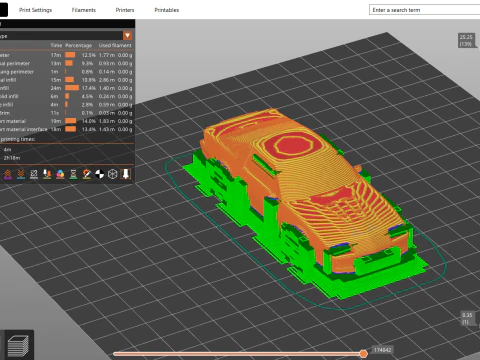Toggle visibility of the 17m perimeter row
The width and height of the screenshot is (480, 360).
(x=66, y=55)
